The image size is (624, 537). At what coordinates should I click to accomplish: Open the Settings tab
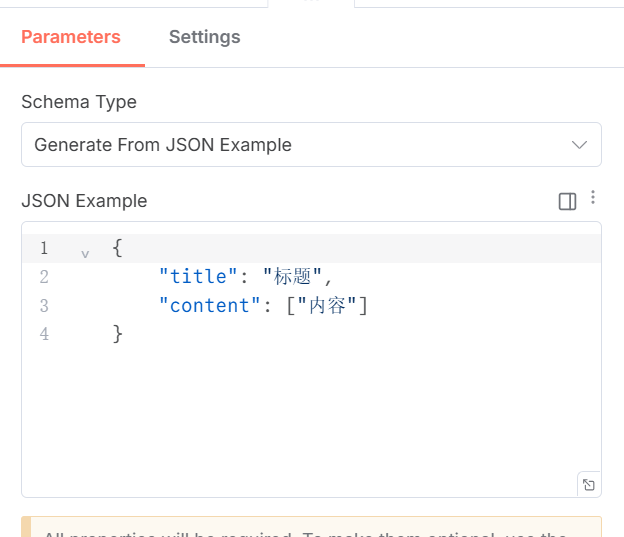[x=204, y=37]
